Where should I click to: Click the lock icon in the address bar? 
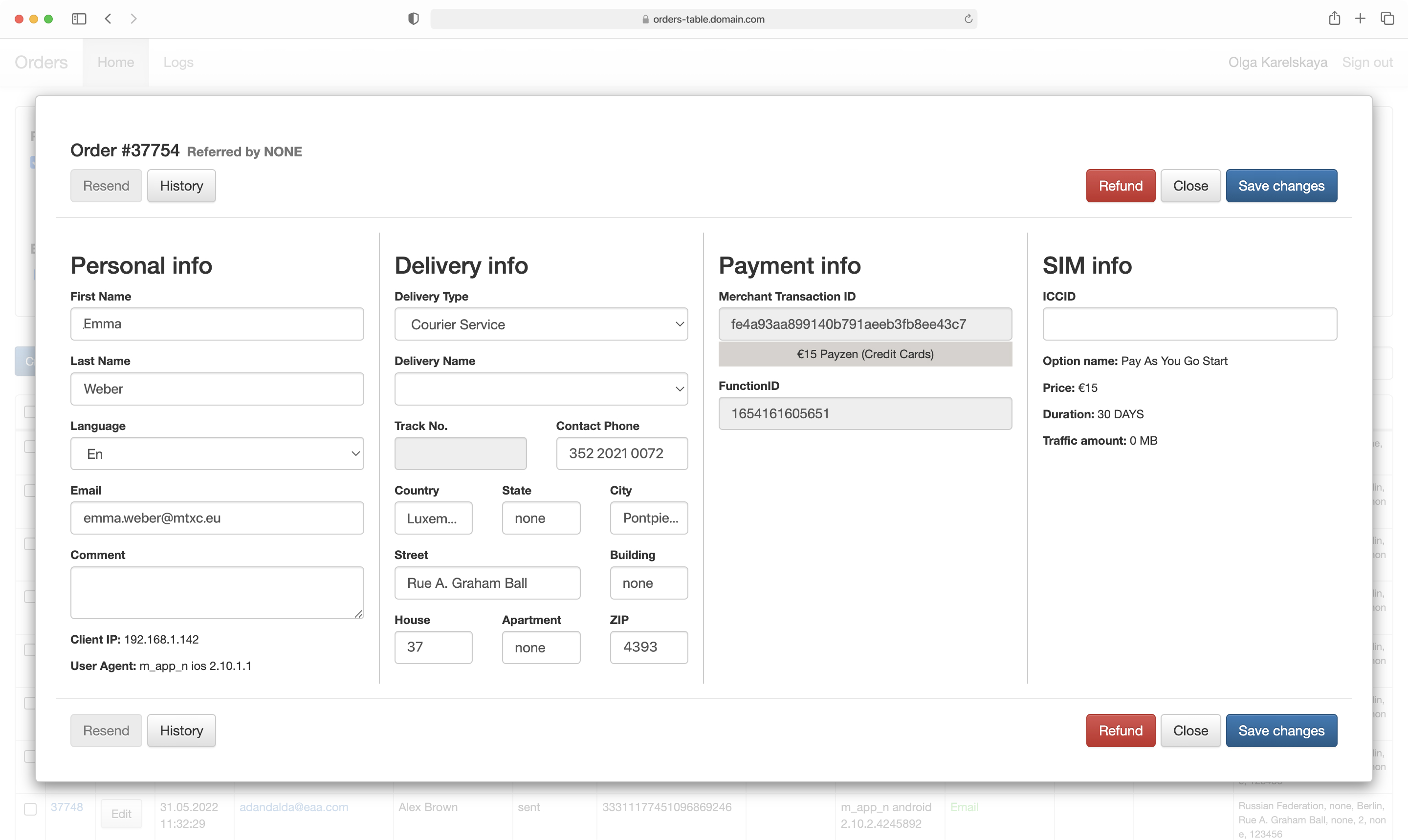645,19
